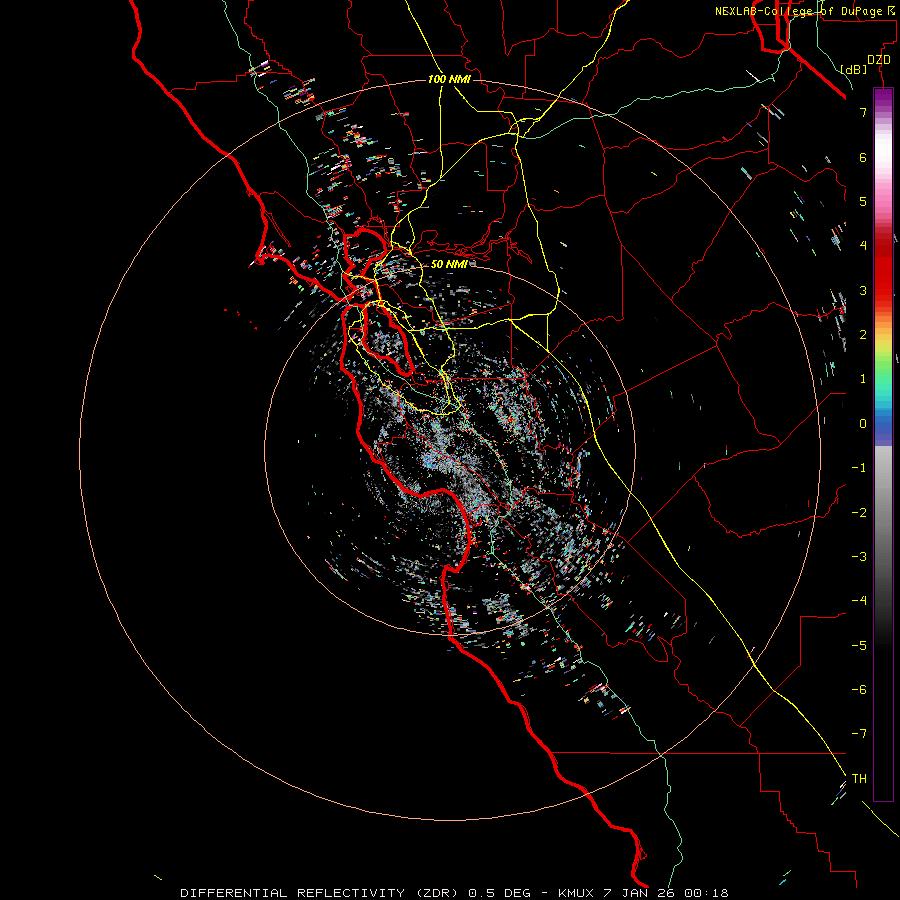Image resolution: width=900 pixels, height=900 pixels.
Task: Click the '4' value on color scale
Action: click(x=863, y=246)
